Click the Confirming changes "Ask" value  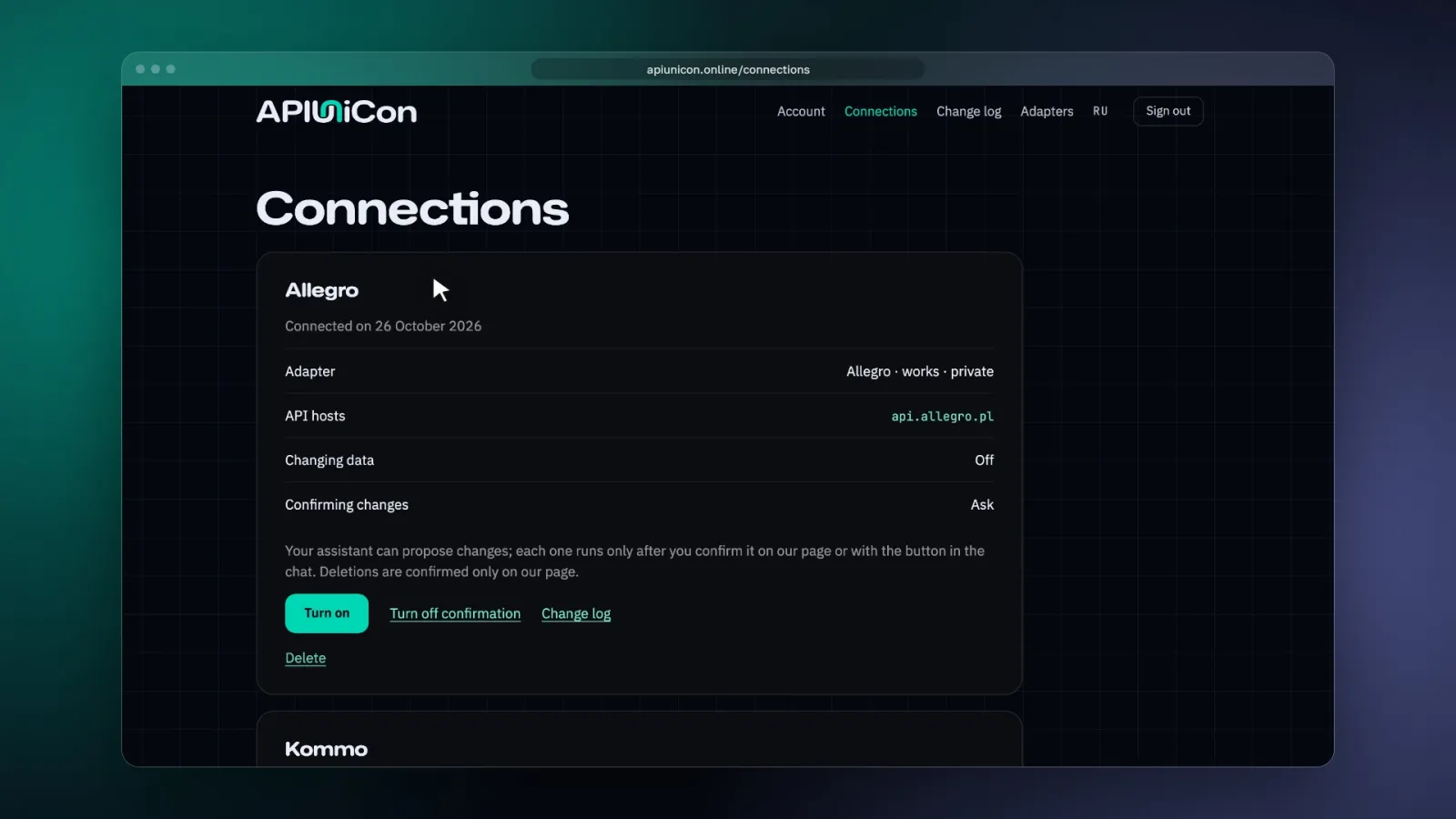pos(982,505)
